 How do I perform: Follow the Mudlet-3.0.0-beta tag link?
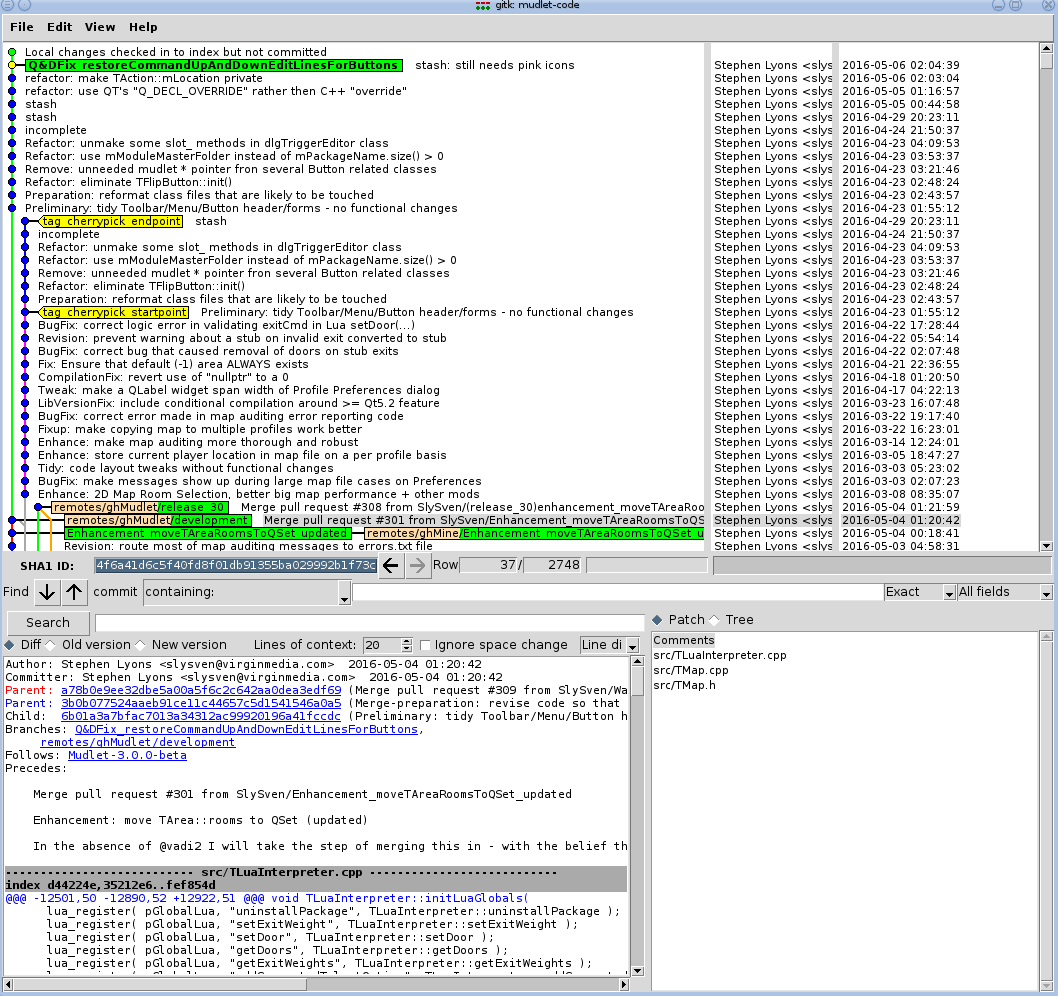(x=128, y=755)
